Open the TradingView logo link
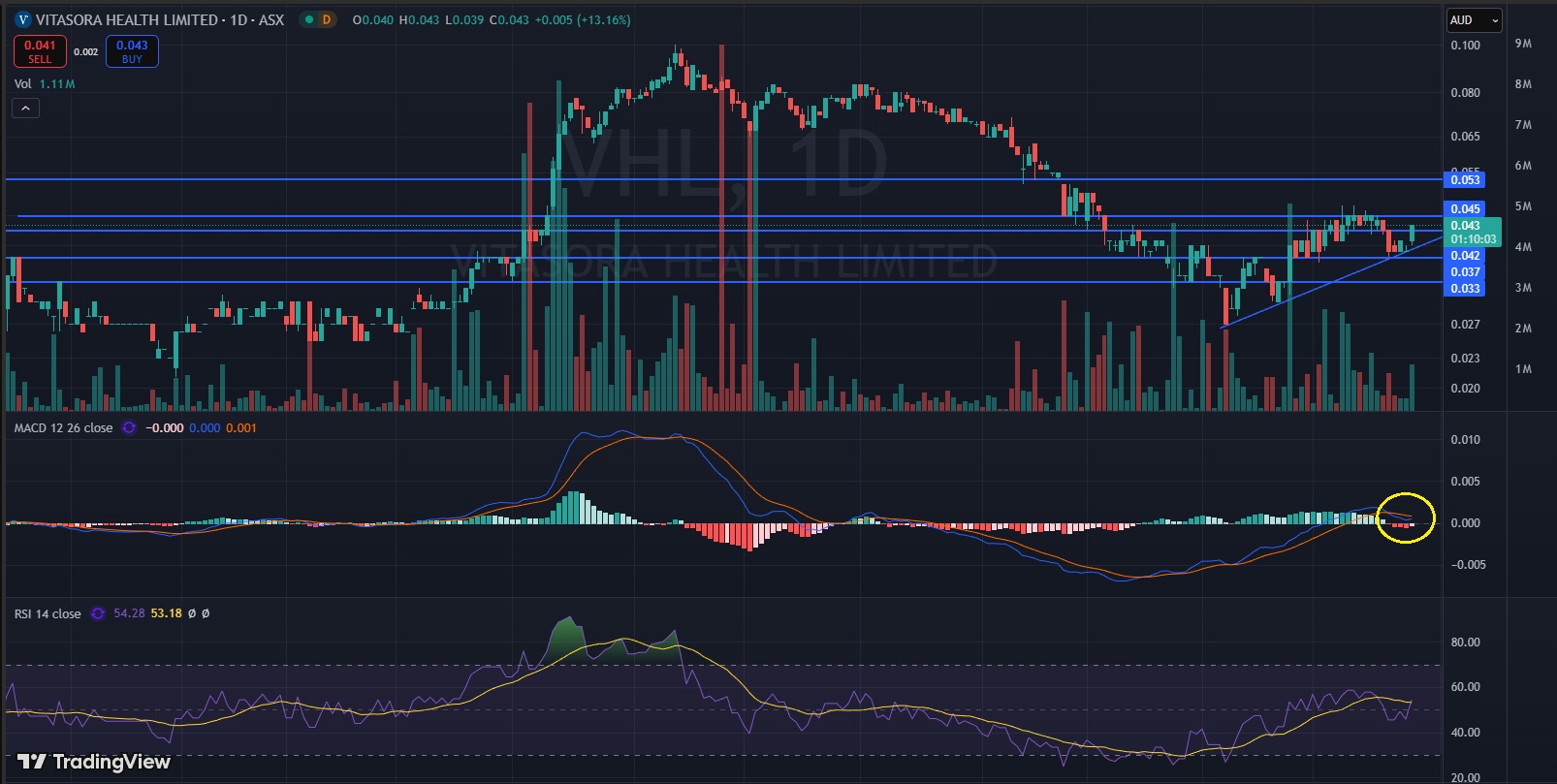The width and height of the screenshot is (1557, 784). tap(94, 762)
